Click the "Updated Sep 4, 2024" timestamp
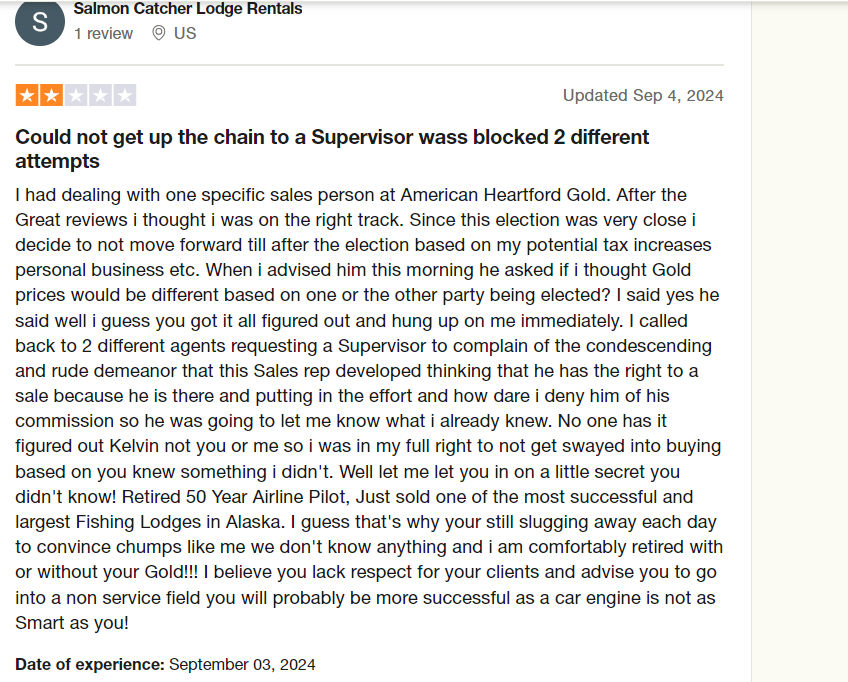 click(643, 95)
